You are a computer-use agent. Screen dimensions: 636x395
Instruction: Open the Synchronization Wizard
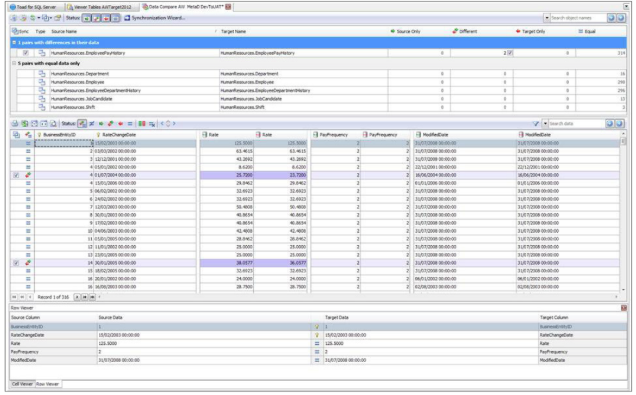pyautogui.click(x=155, y=18)
